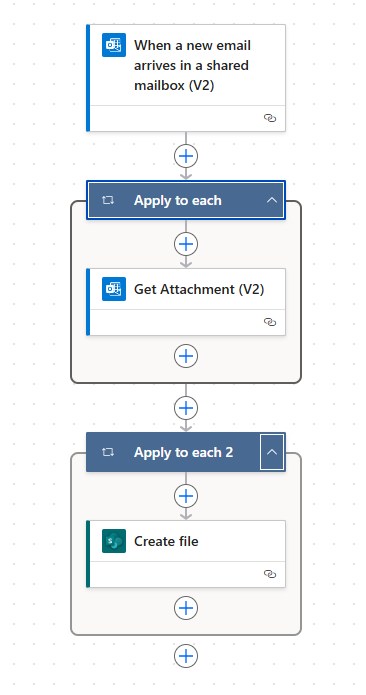Add action below Get Attachment (V2)
This screenshot has height=695, width=366.
click(186, 356)
